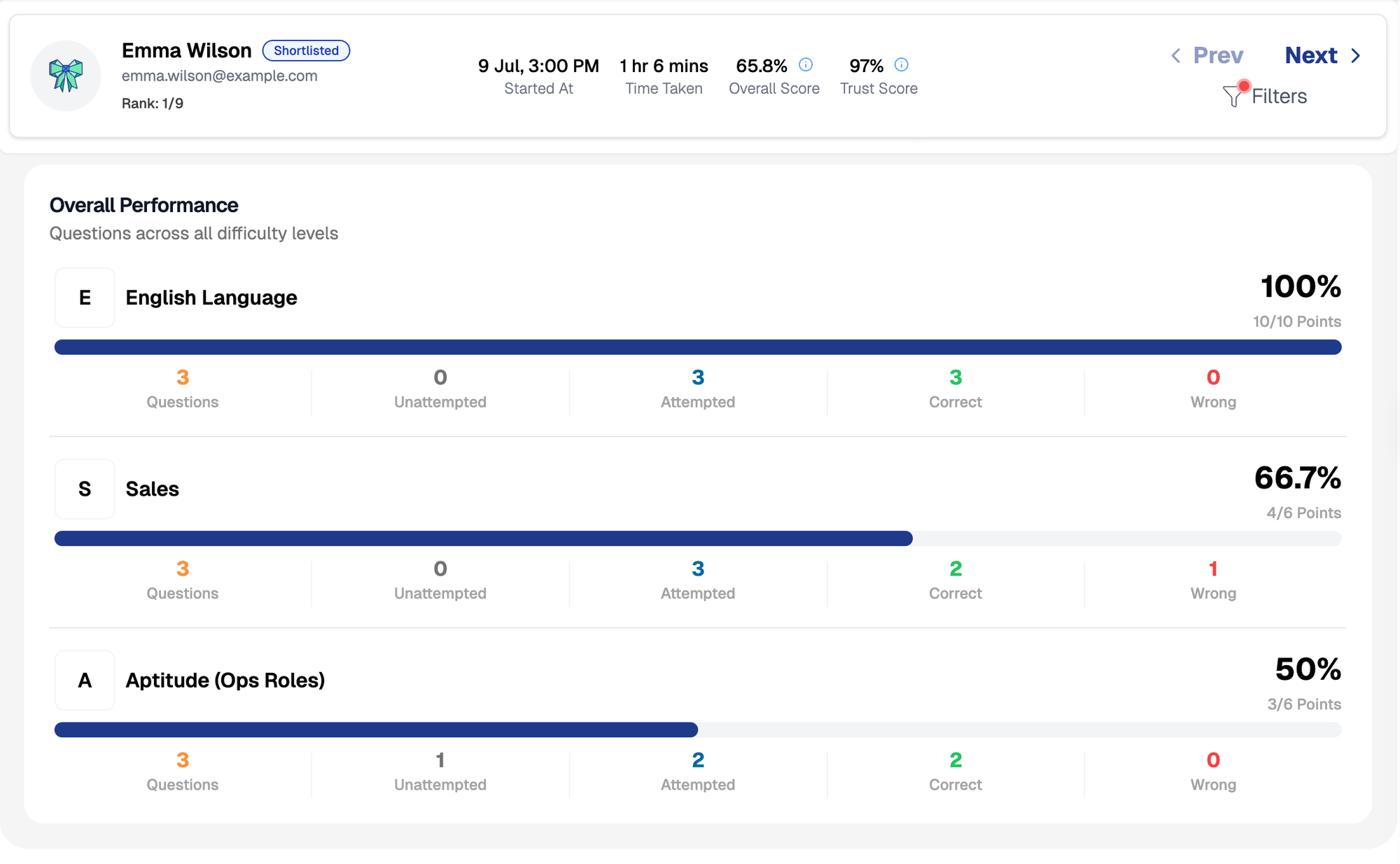Click Emma Wilson's bow avatar
This screenshot has height=864, width=1400.
66,76
